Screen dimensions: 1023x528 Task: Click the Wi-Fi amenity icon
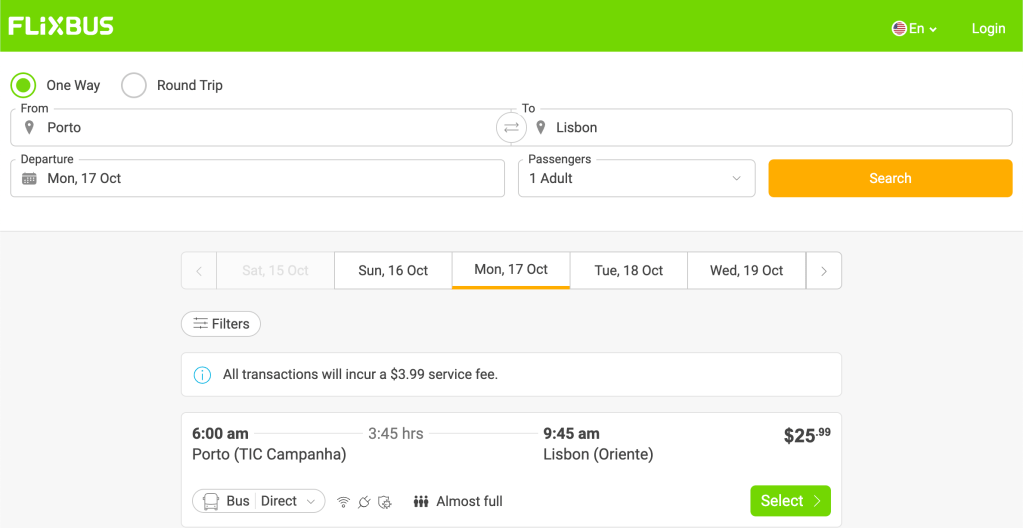tap(343, 502)
